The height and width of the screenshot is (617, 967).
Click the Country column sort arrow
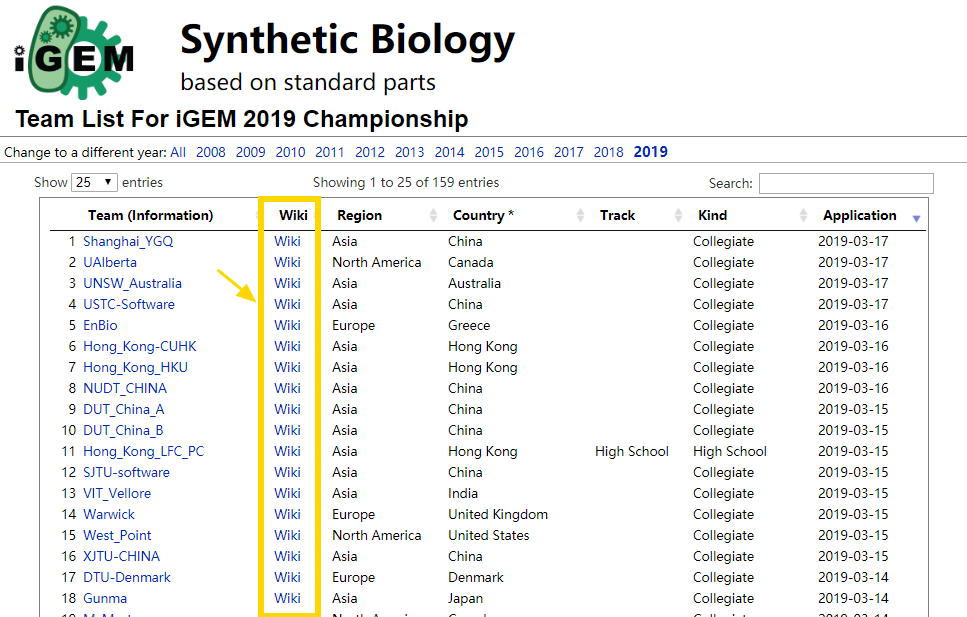tap(581, 214)
